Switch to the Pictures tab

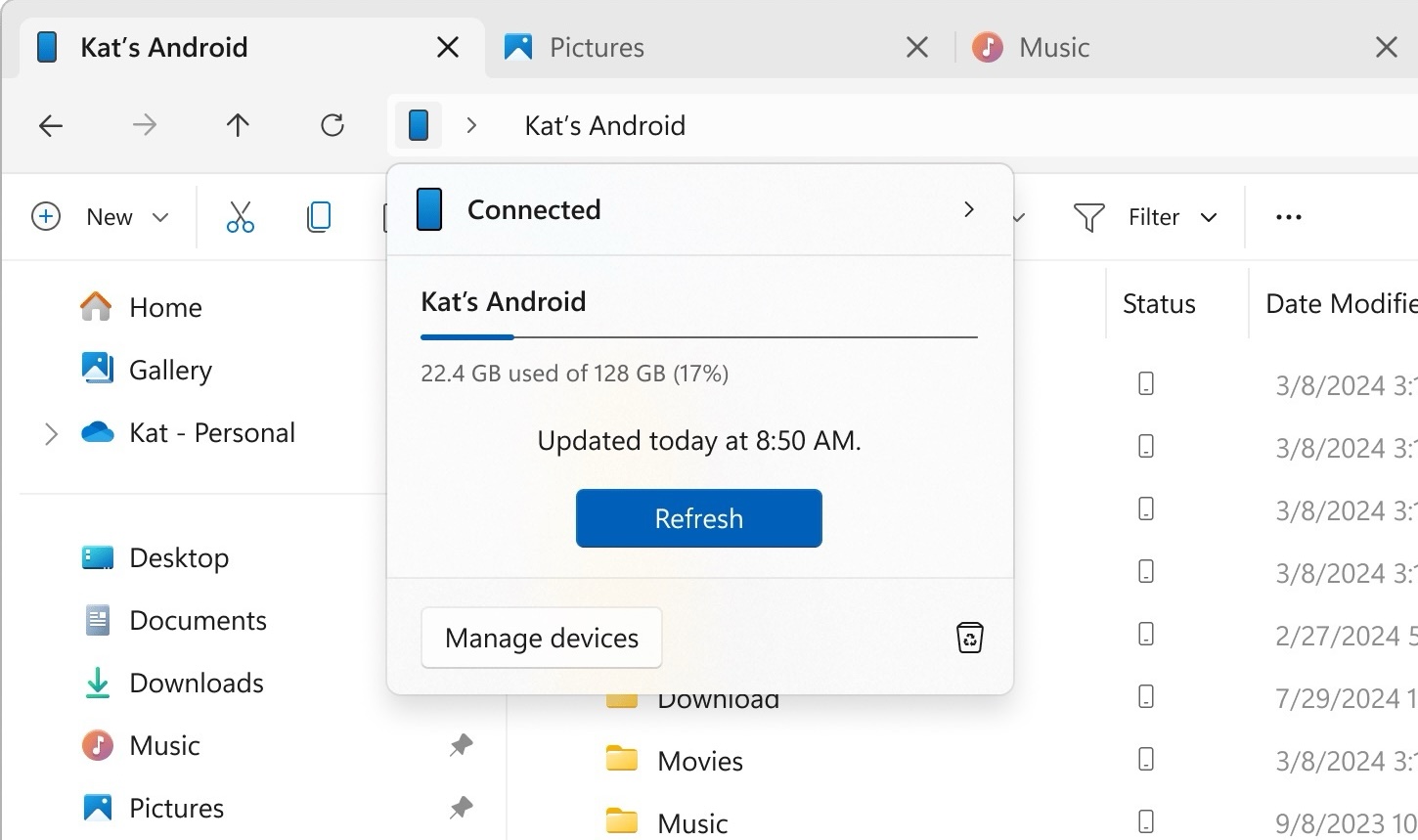pos(597,46)
